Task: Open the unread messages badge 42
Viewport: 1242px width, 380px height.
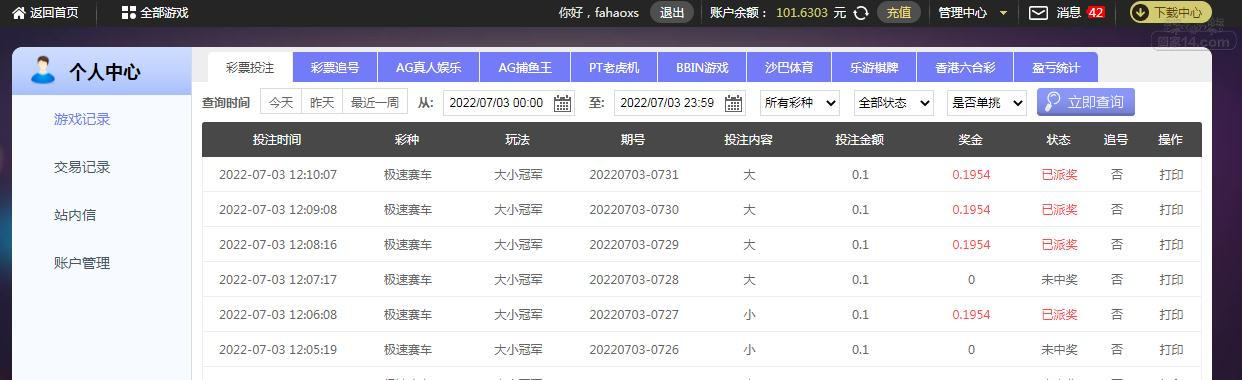Action: (x=1096, y=13)
